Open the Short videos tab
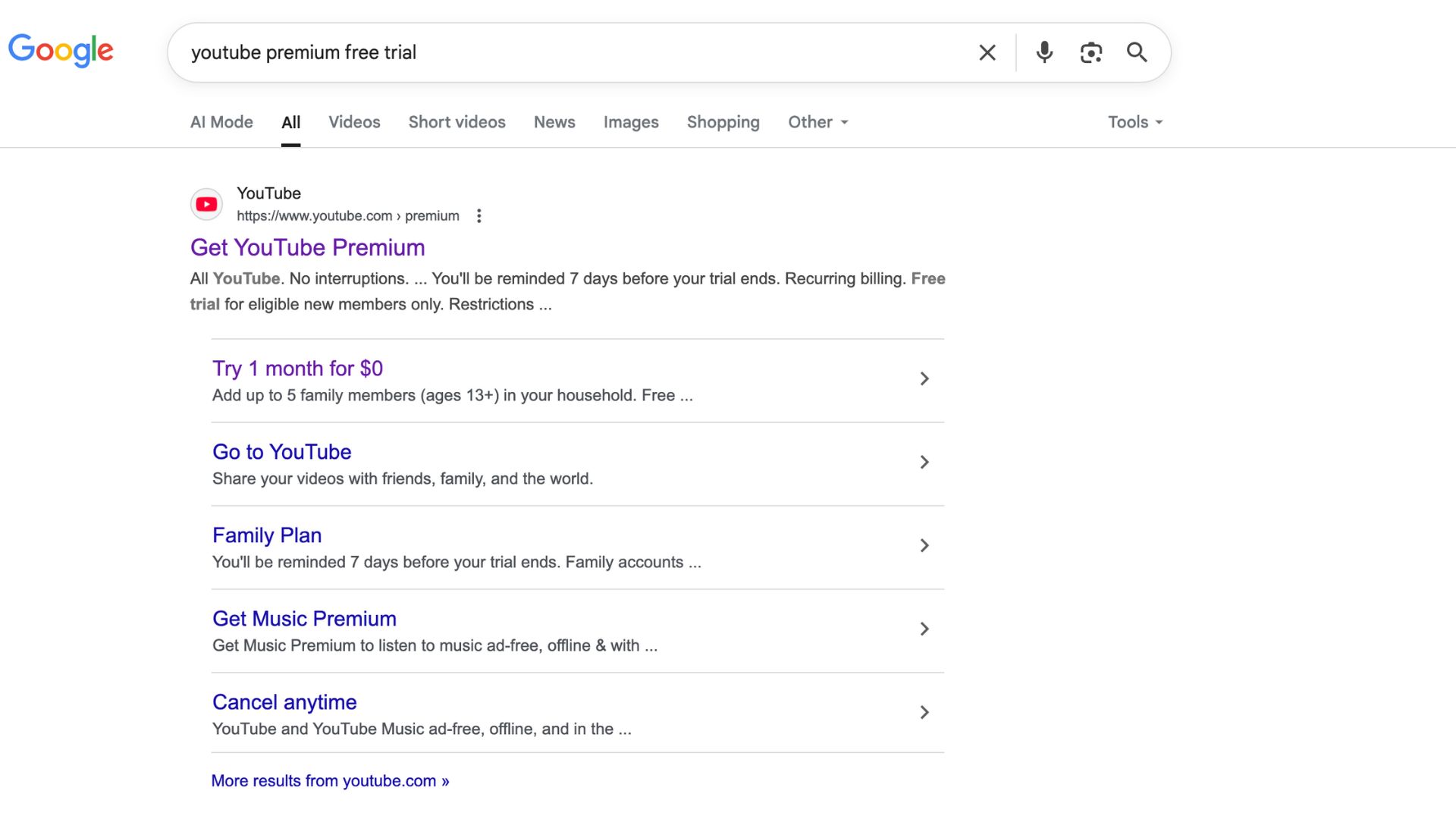This screenshot has width=1456, height=819. click(457, 122)
